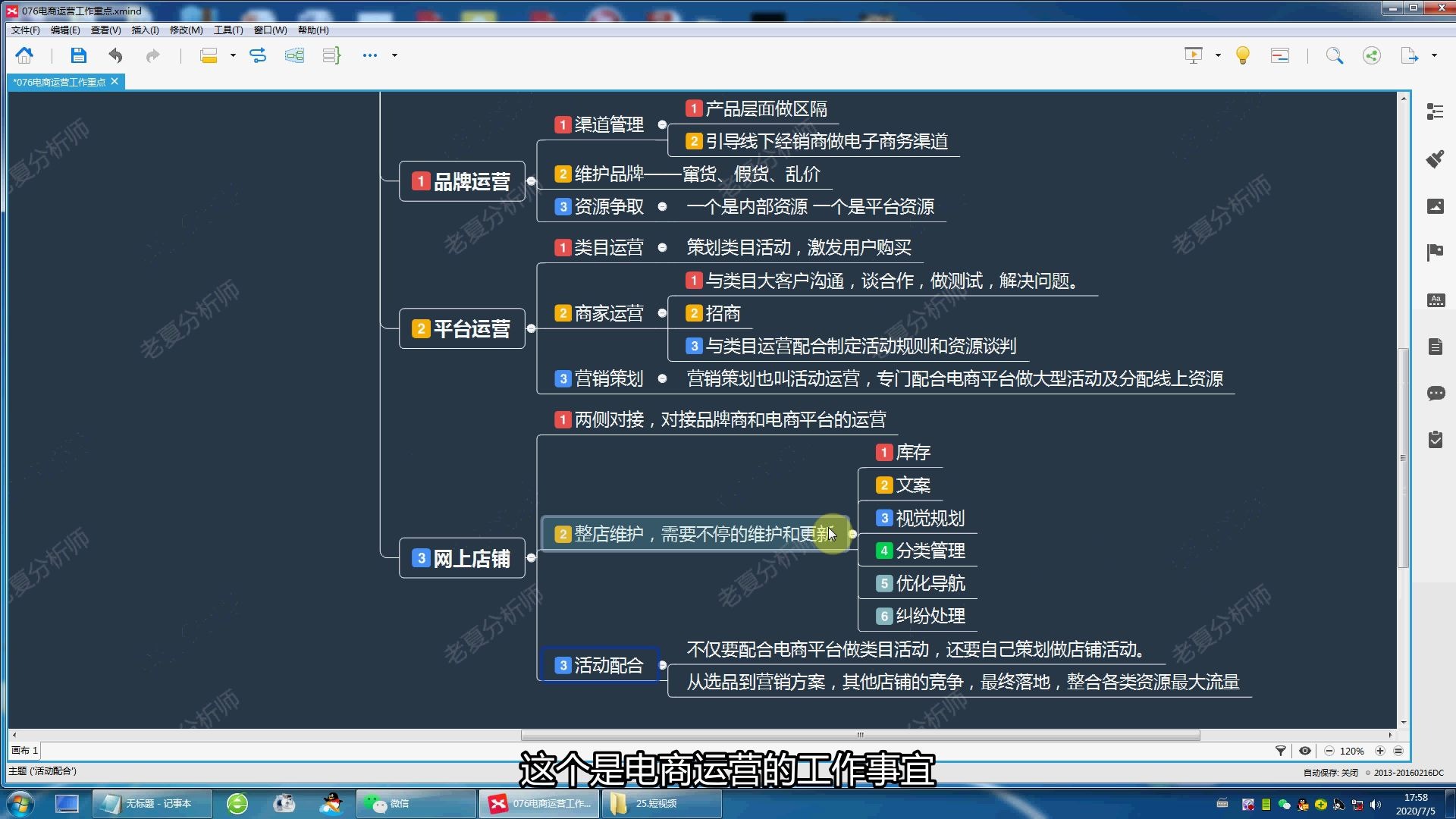Toggle the auto-save status 自动保存: 关闭

coord(1331,773)
